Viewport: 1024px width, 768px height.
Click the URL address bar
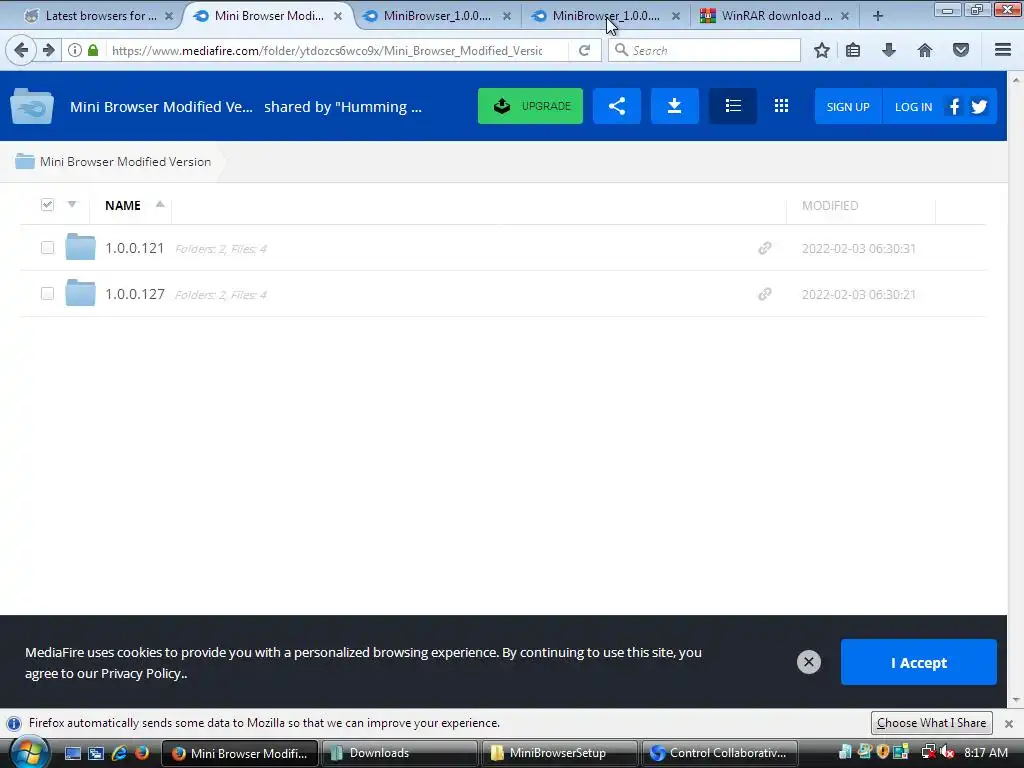pyautogui.click(x=327, y=50)
